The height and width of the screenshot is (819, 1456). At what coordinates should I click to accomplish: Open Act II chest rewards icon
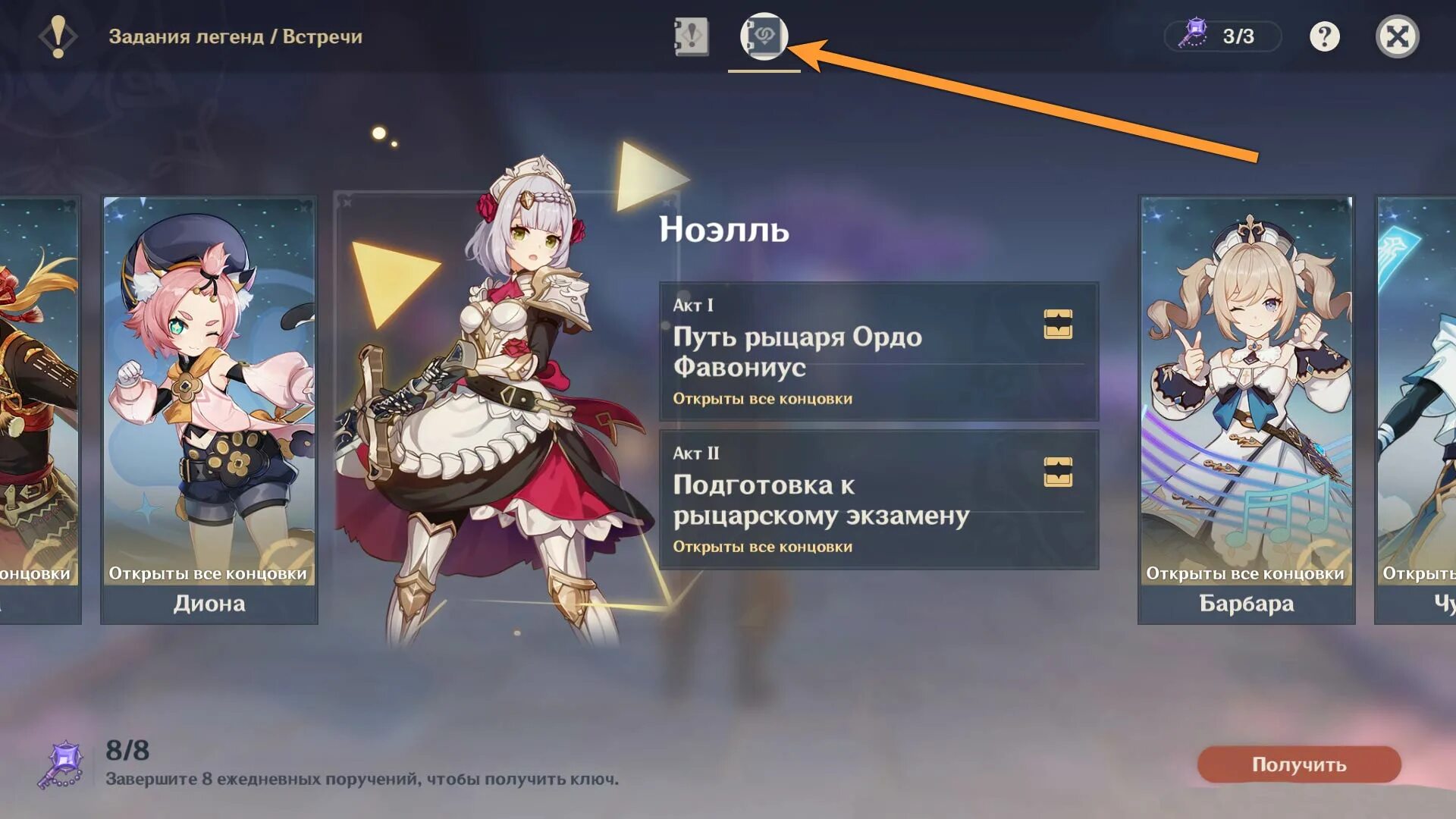1058,472
